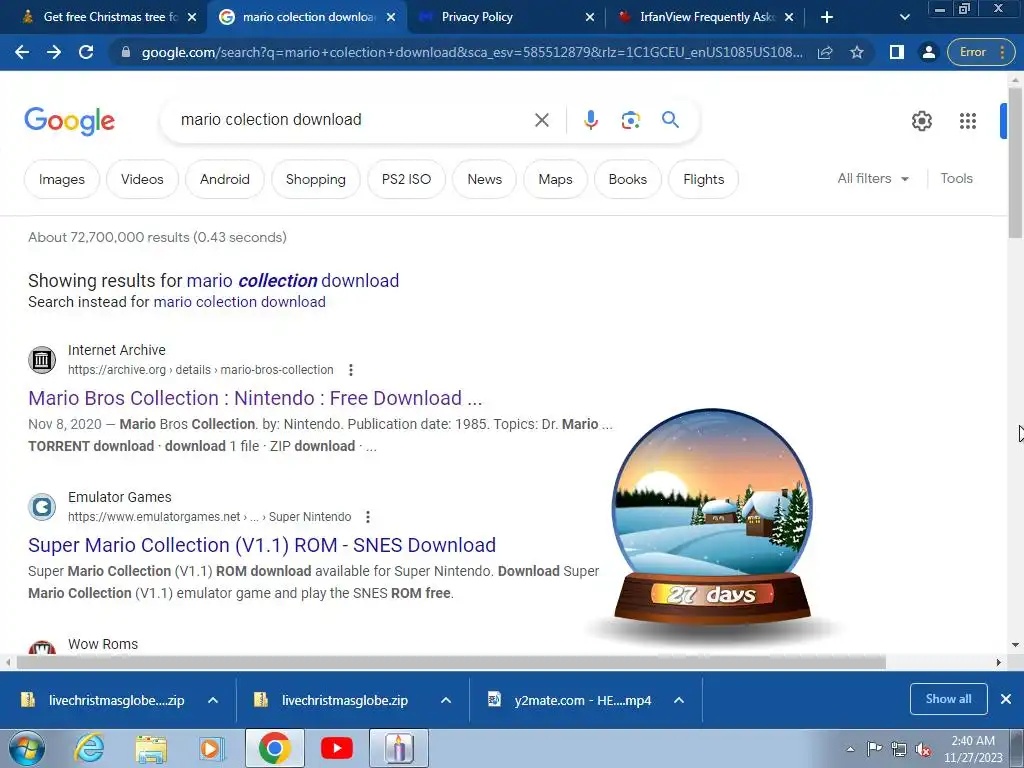Image resolution: width=1024 pixels, height=768 pixels.
Task: Open the search Tools option
Action: [x=956, y=178]
